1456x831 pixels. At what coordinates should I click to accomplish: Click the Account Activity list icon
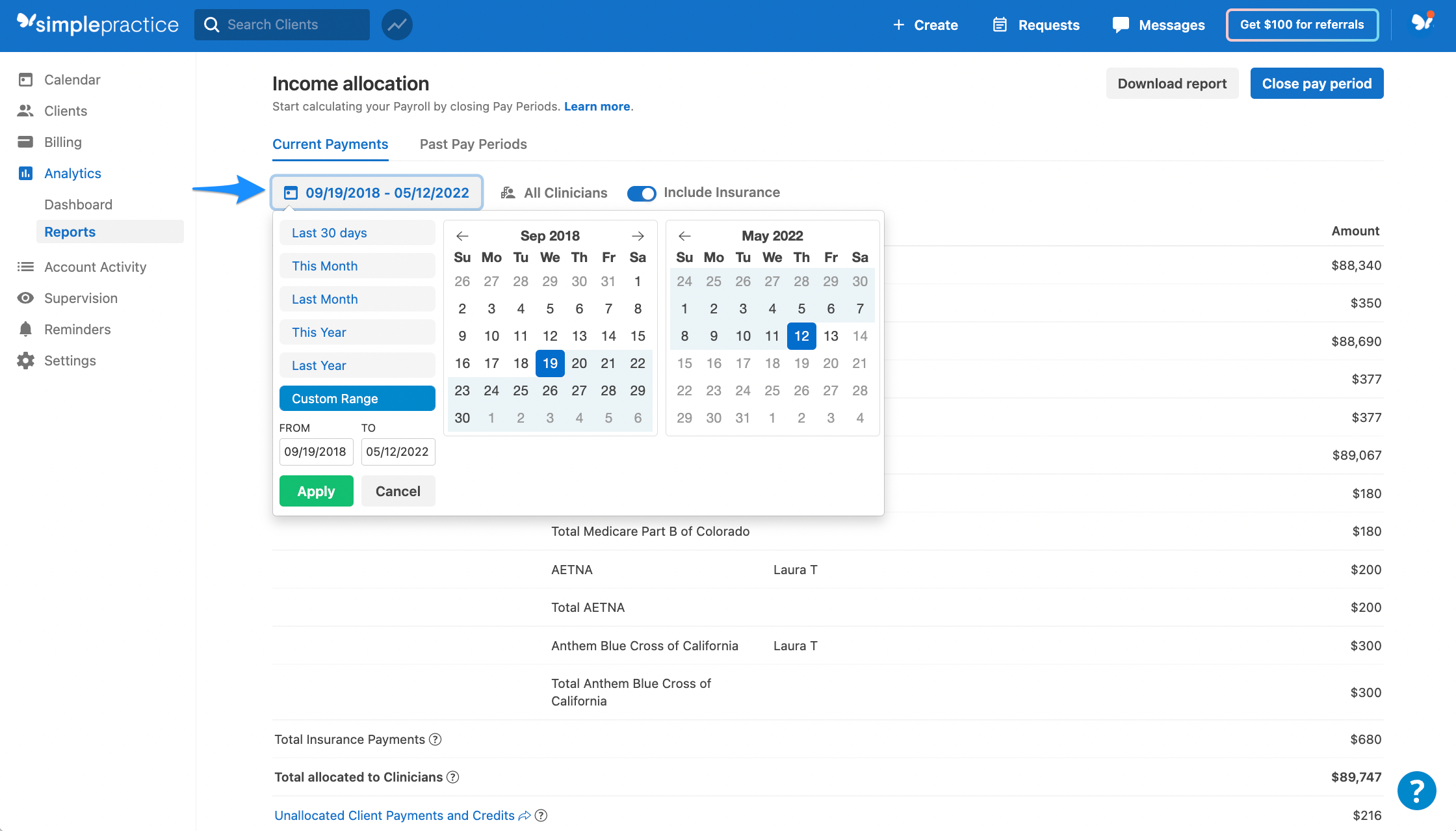(x=25, y=267)
